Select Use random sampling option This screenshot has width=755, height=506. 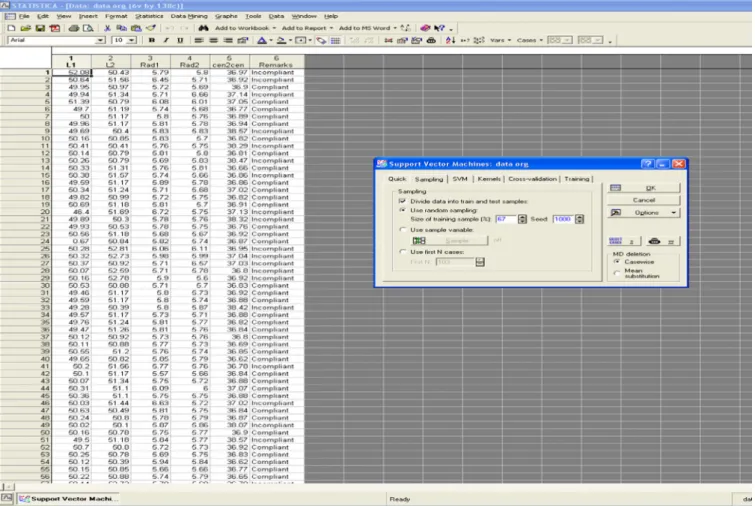click(x=402, y=210)
